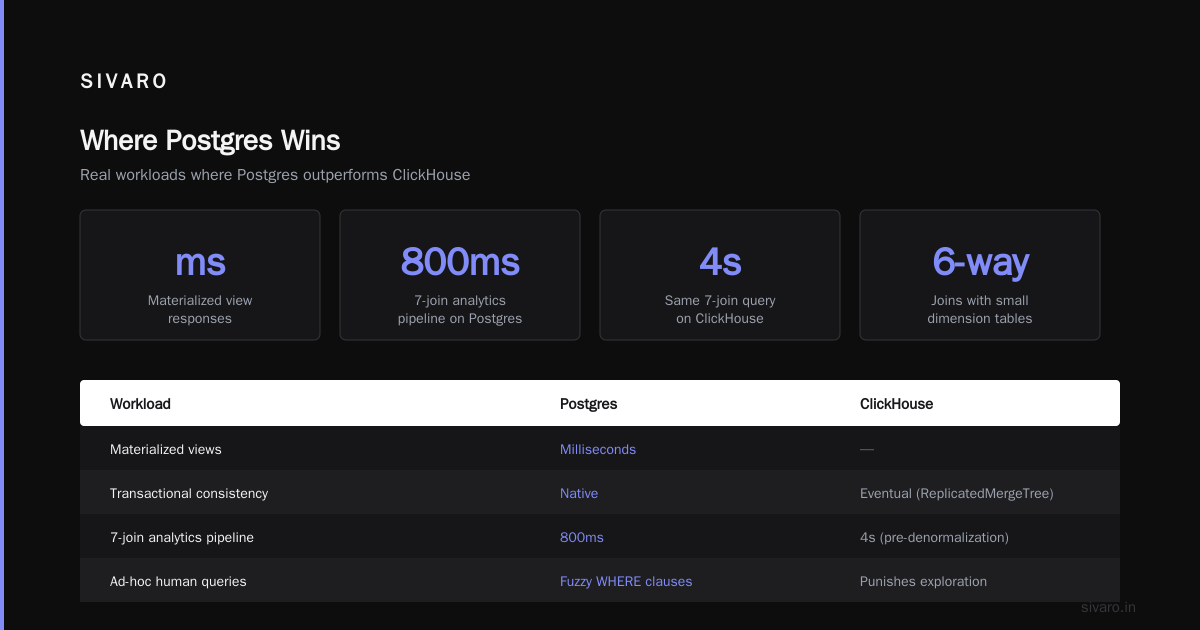Click the 'Milliseconds' cell
The width and height of the screenshot is (1200, 630).
598,449
